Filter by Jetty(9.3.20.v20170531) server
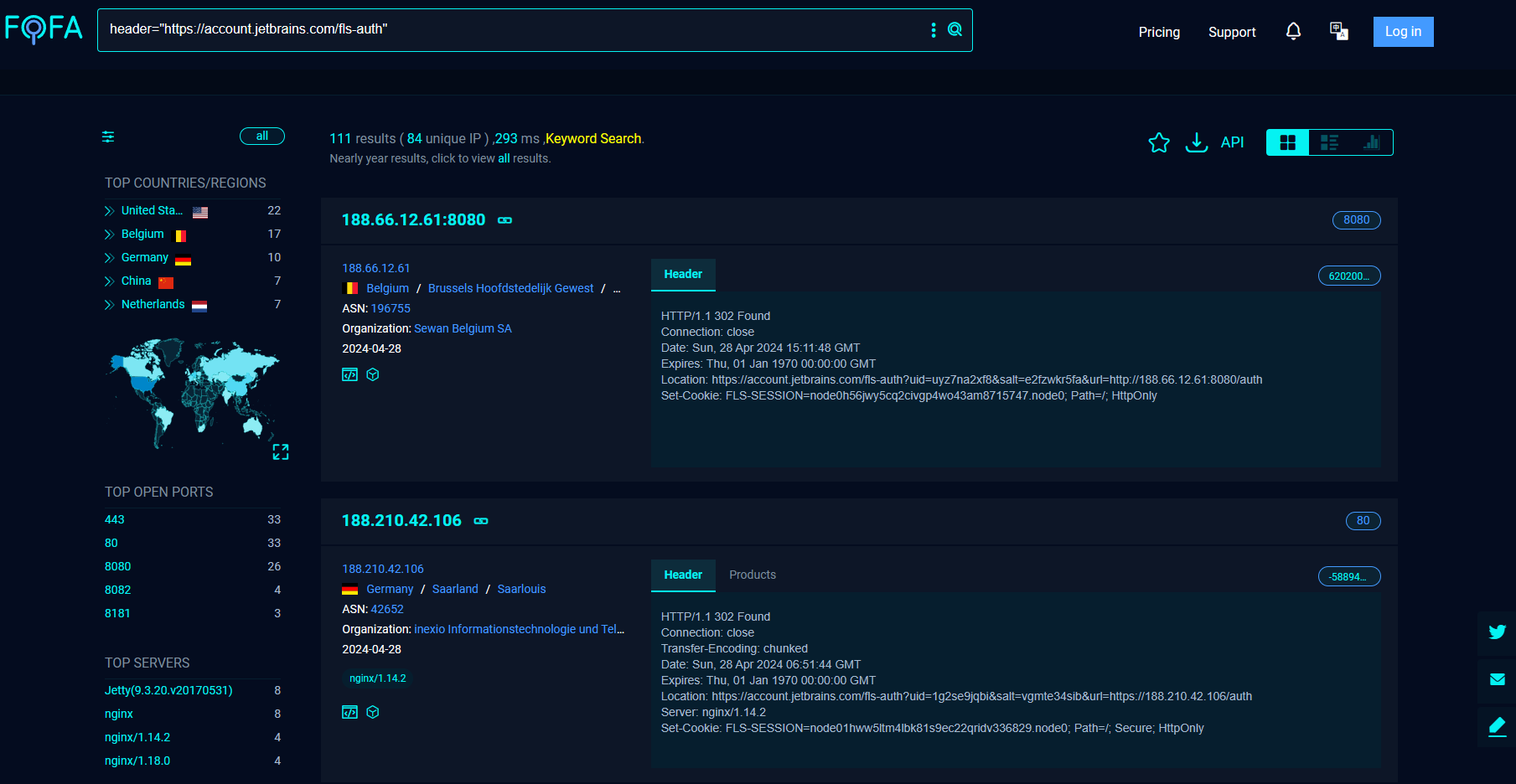The image size is (1516, 784). pos(168,690)
